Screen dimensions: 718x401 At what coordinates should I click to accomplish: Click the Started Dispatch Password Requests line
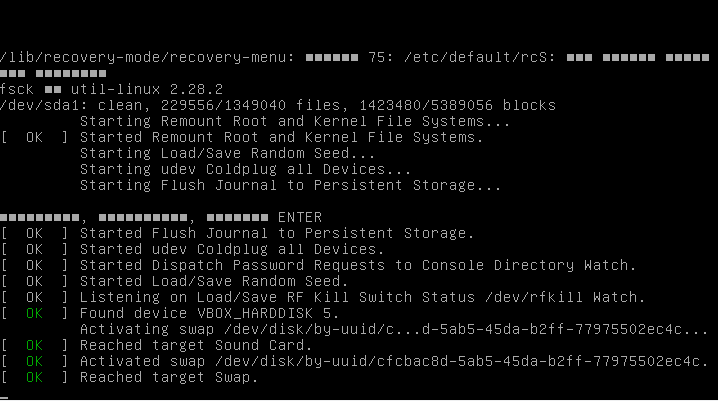358,266
